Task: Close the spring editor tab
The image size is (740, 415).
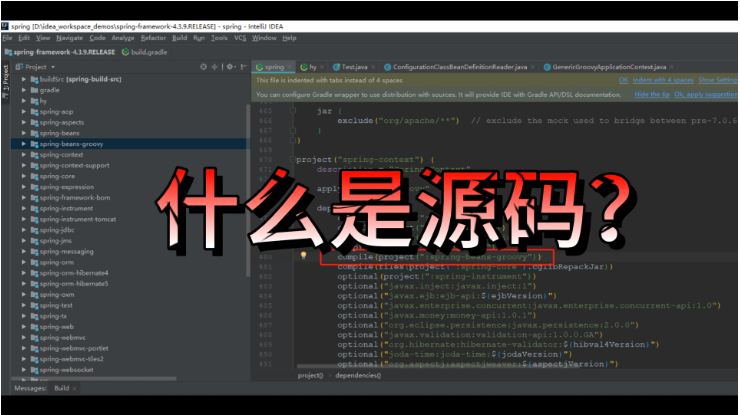Action: coord(290,67)
